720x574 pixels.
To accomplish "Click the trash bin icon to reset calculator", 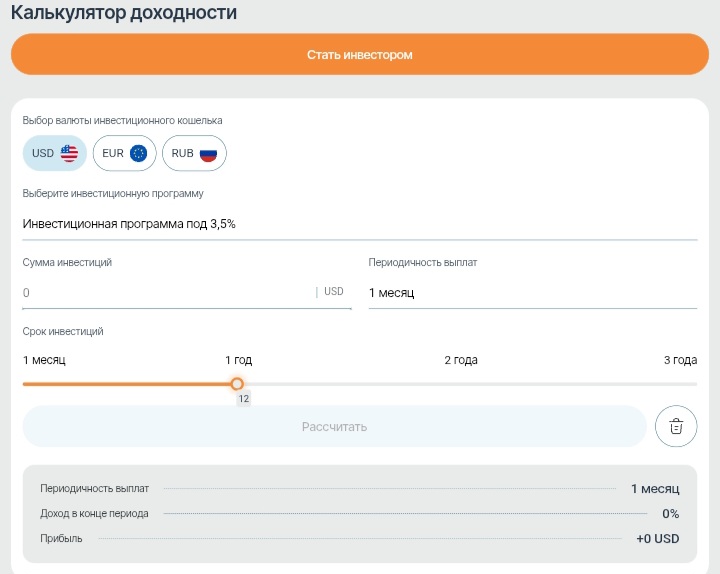I will pos(676,427).
